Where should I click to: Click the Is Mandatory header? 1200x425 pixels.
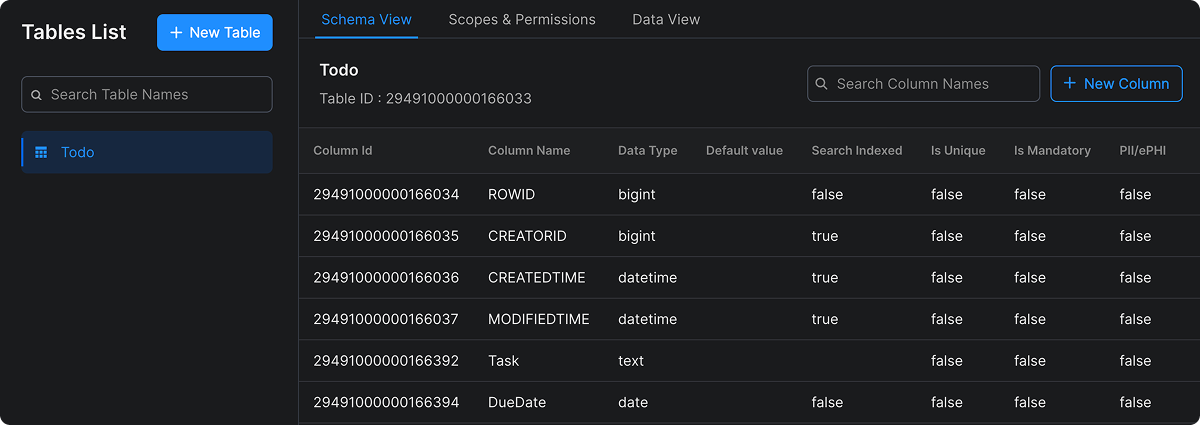pos(1052,150)
